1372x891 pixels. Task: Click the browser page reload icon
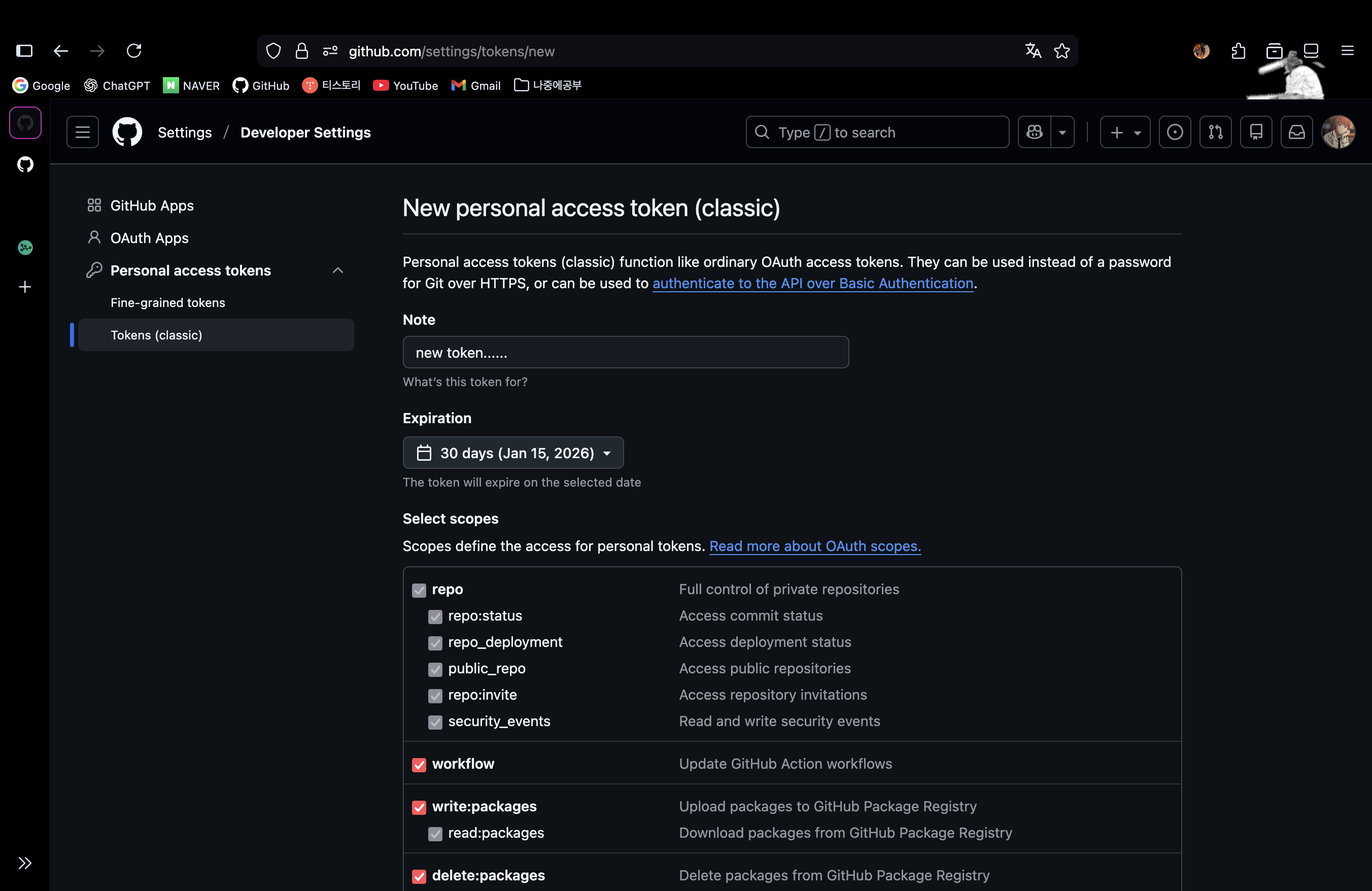[x=134, y=51]
